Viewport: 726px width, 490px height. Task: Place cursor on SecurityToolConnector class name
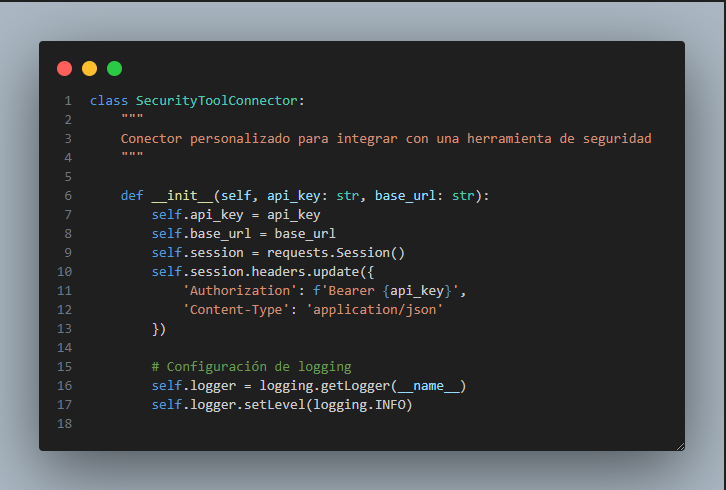point(217,100)
